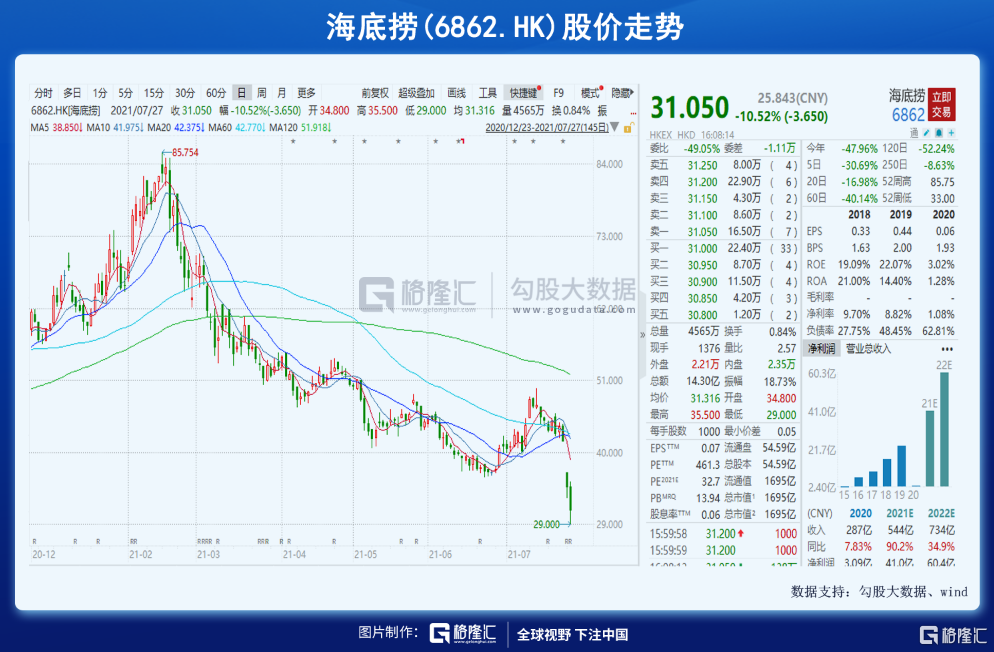Click the plus add-to-watchlist icon
994x652 pixels.
(952, 132)
